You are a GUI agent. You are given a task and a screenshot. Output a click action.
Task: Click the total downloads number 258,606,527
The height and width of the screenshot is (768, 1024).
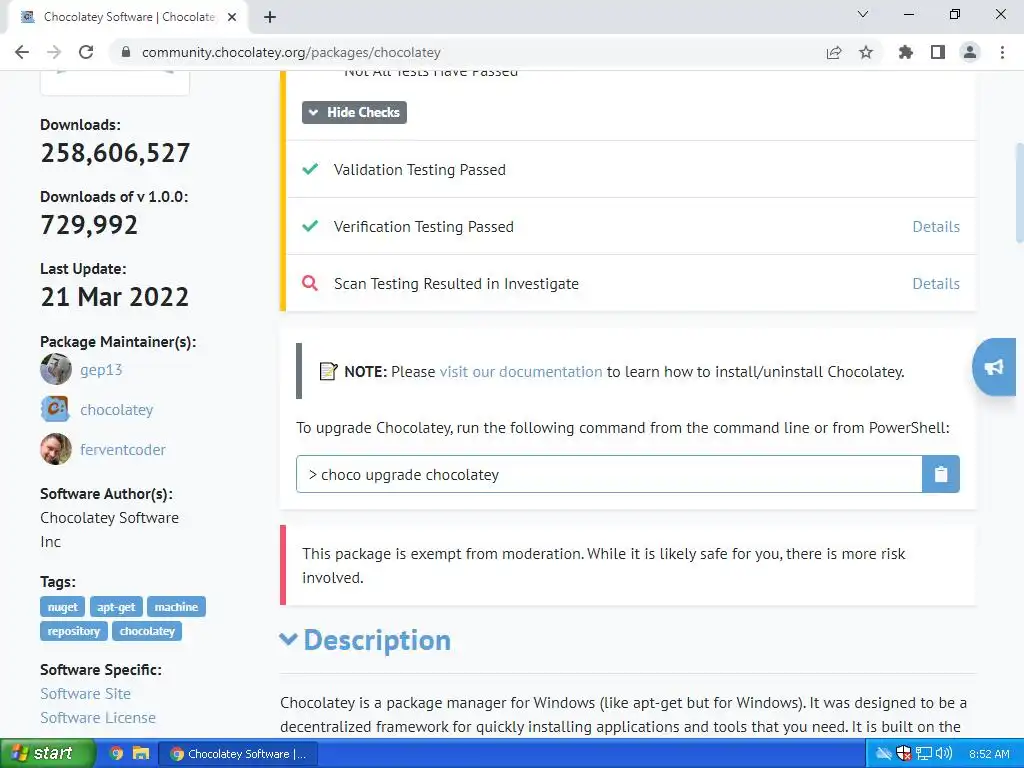(x=115, y=153)
